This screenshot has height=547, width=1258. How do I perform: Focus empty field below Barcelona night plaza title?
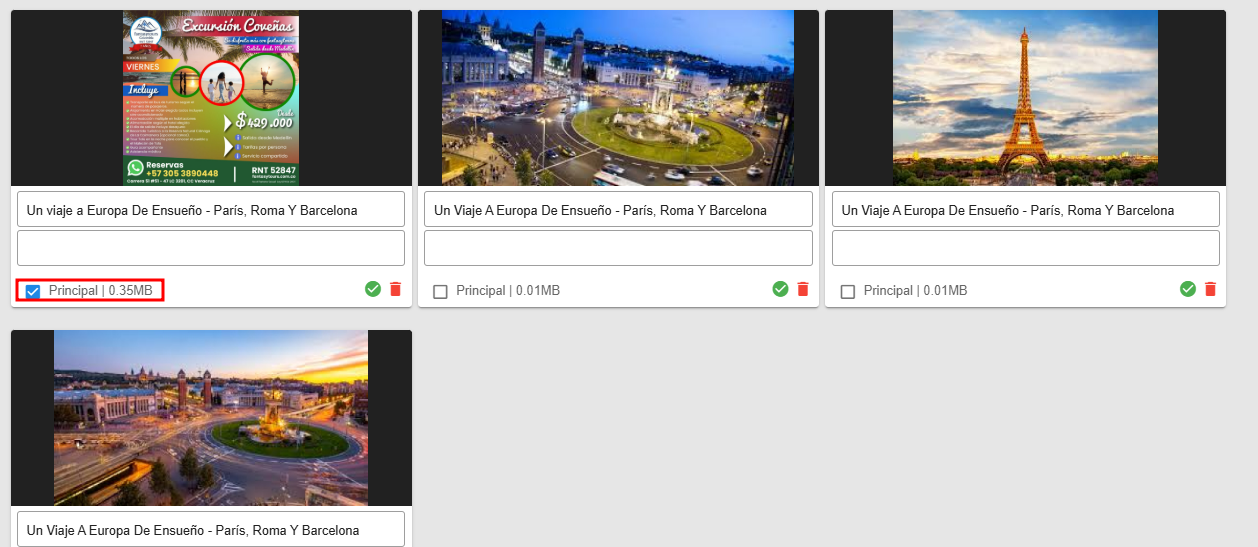[x=618, y=248]
